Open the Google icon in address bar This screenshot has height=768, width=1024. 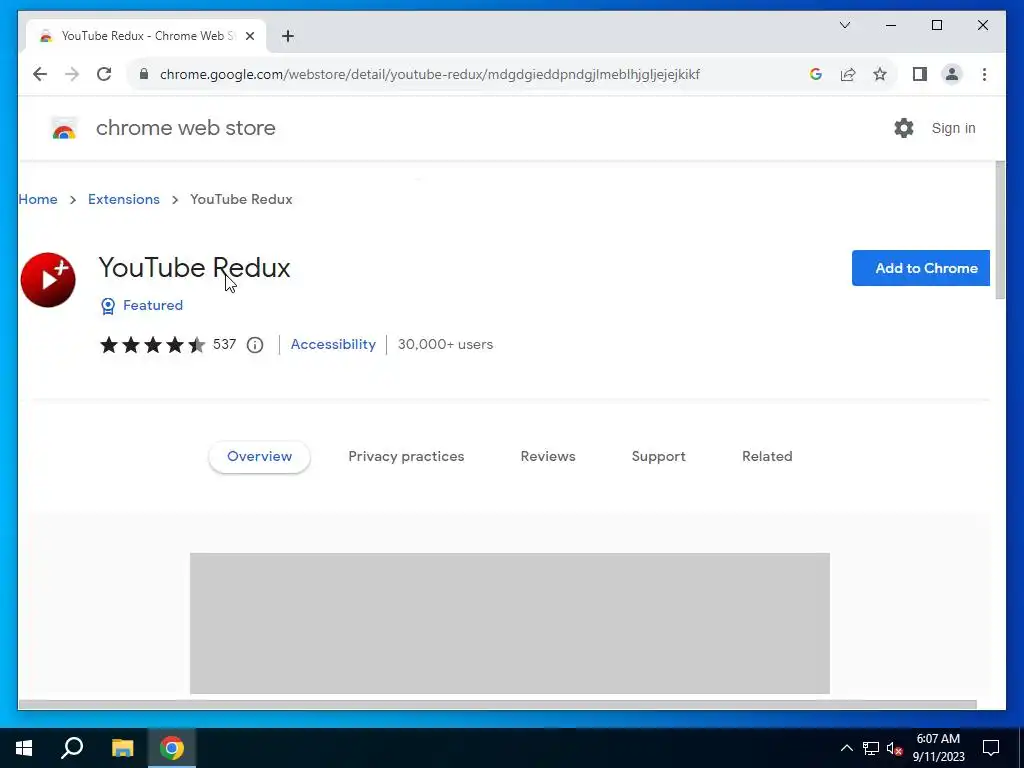(816, 74)
